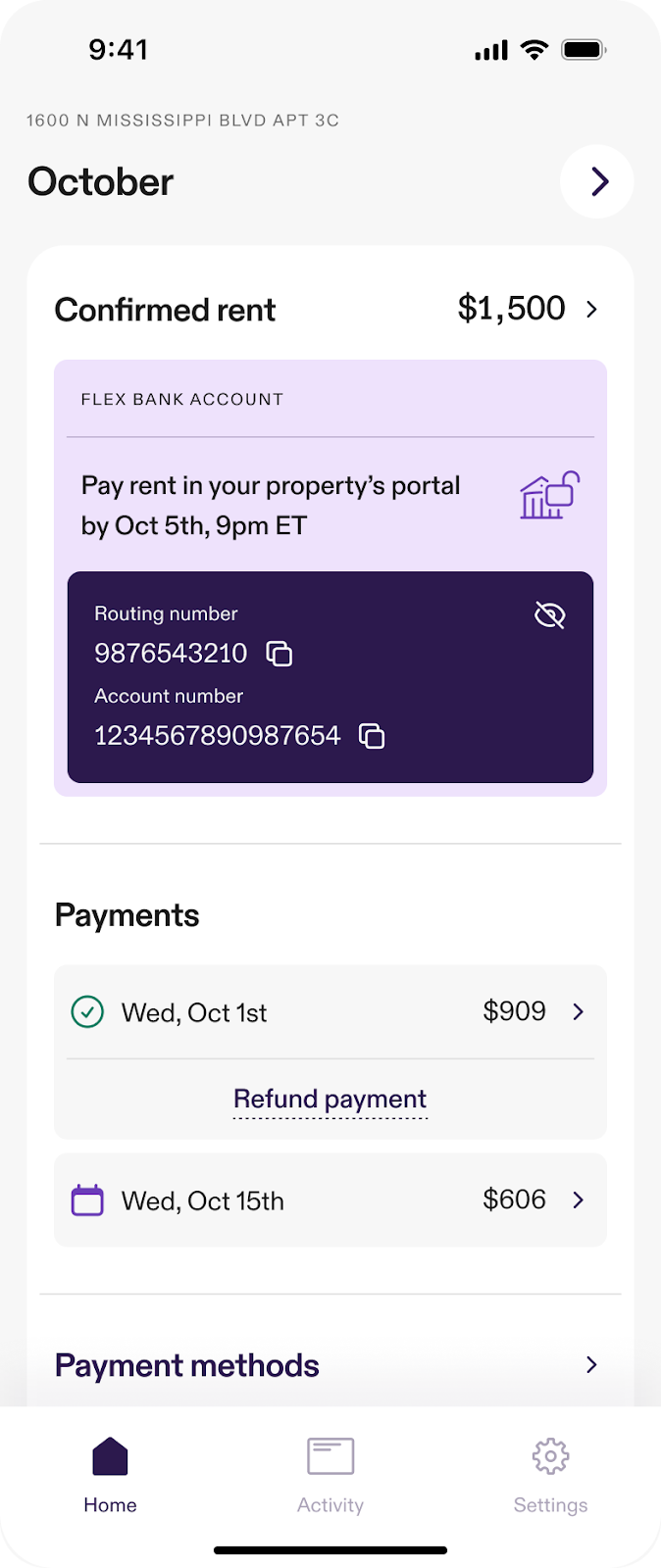
Task: Expand the Payment methods section
Action: (330, 1365)
